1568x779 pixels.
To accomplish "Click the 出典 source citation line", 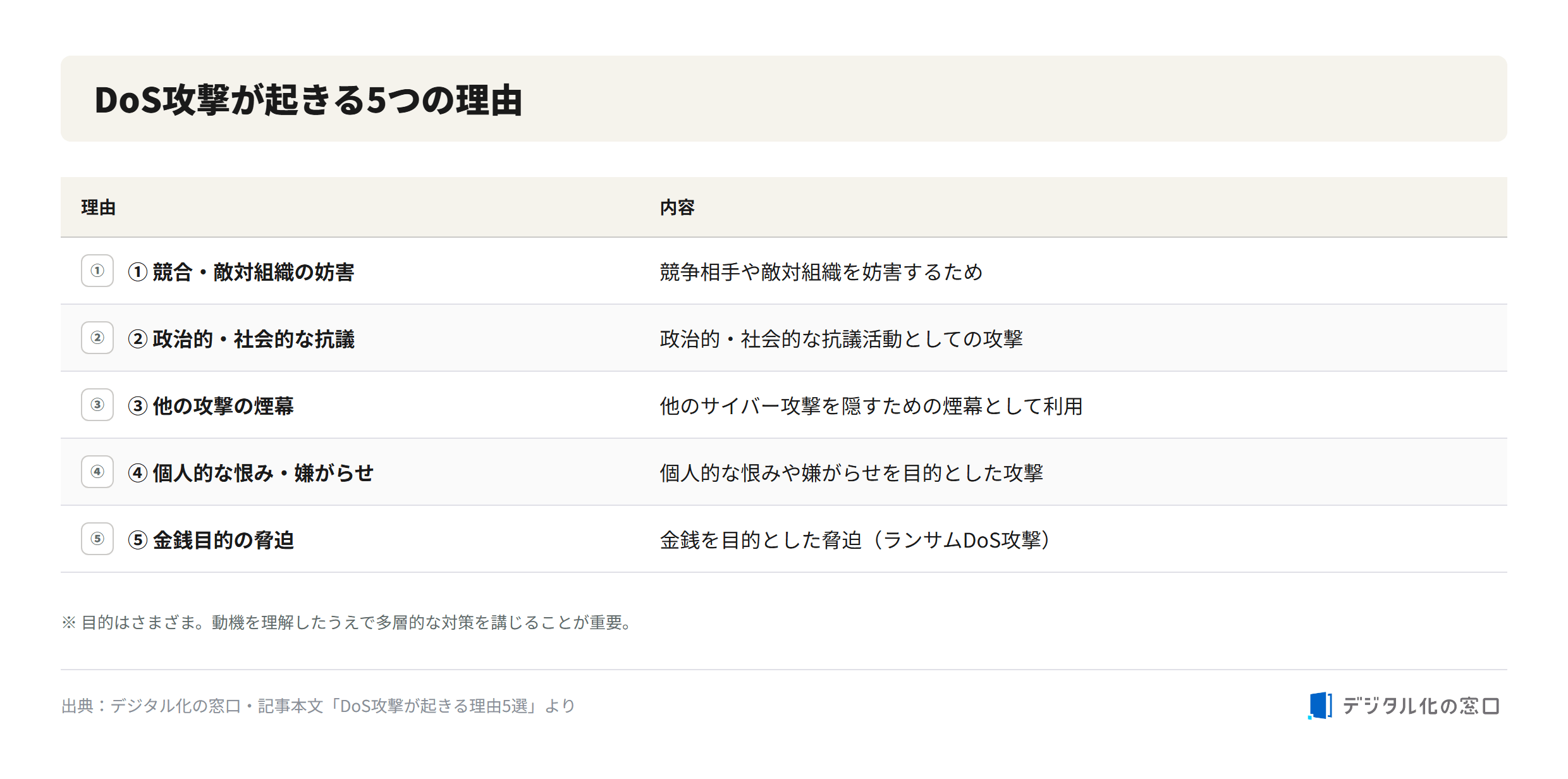I will 318,706.
